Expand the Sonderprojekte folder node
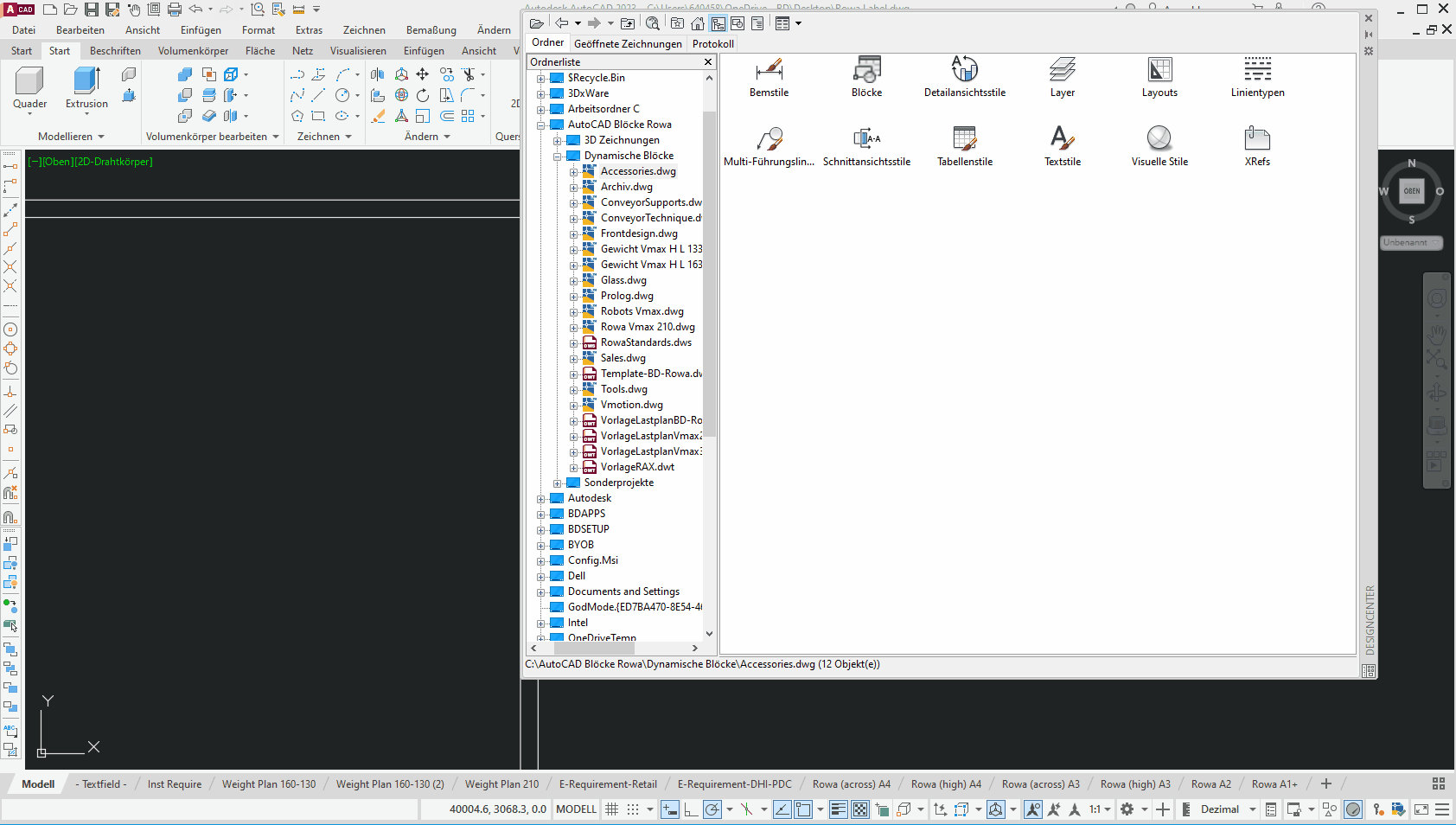 pos(558,483)
